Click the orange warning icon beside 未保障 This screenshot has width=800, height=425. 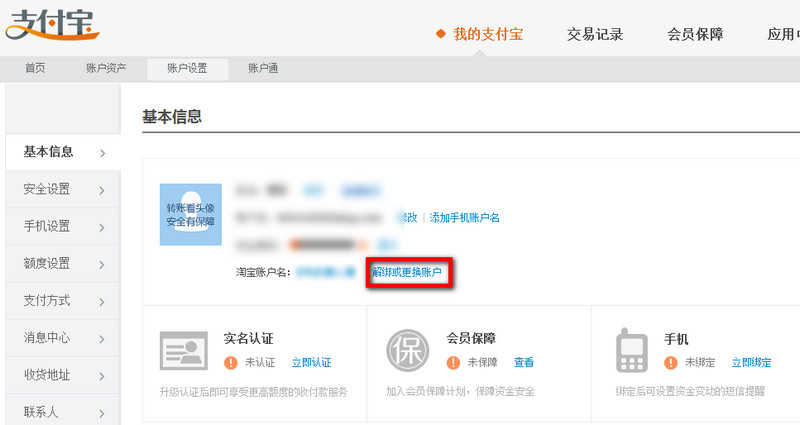pos(454,362)
